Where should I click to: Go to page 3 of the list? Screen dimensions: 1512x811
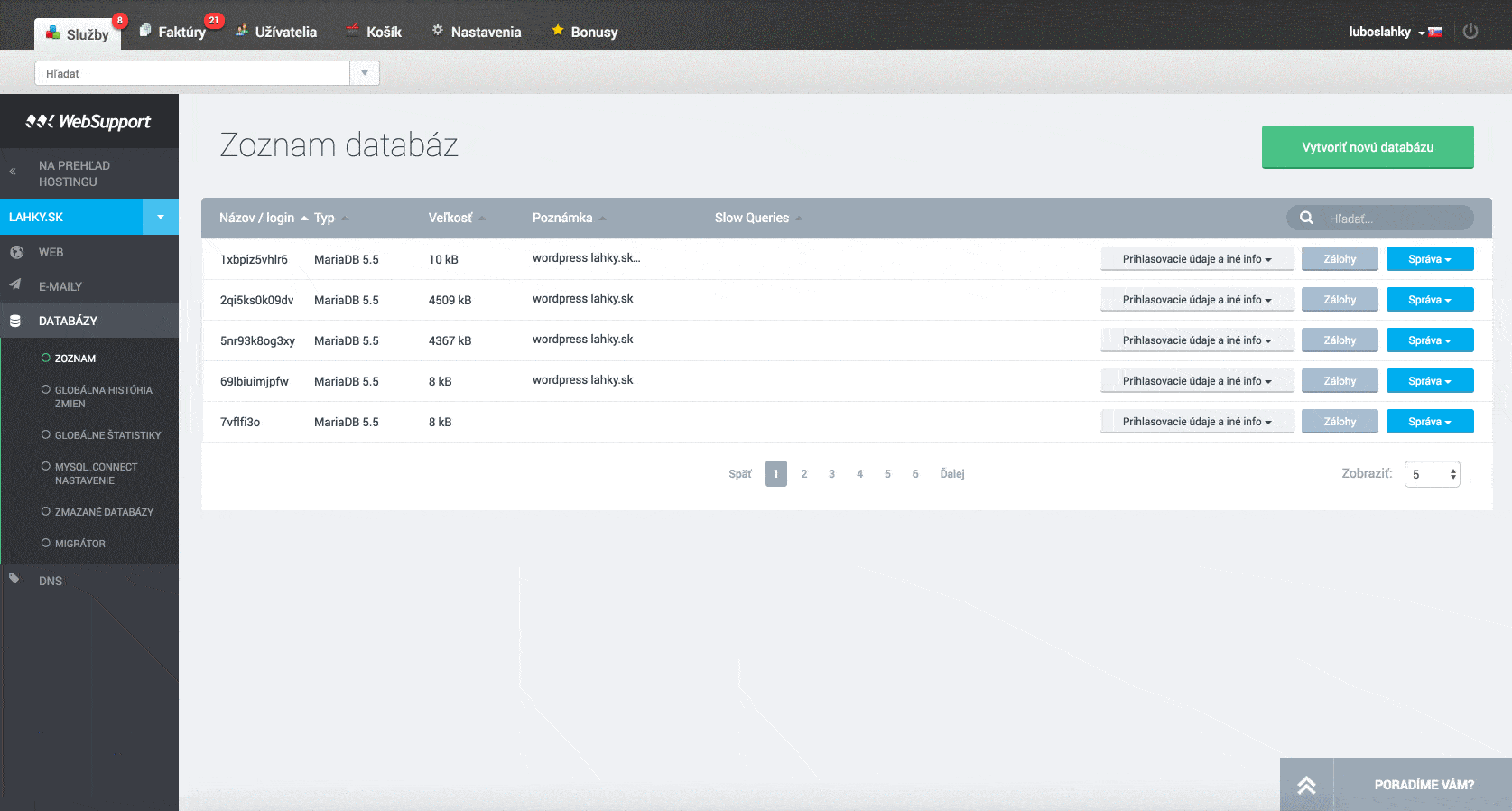point(831,474)
